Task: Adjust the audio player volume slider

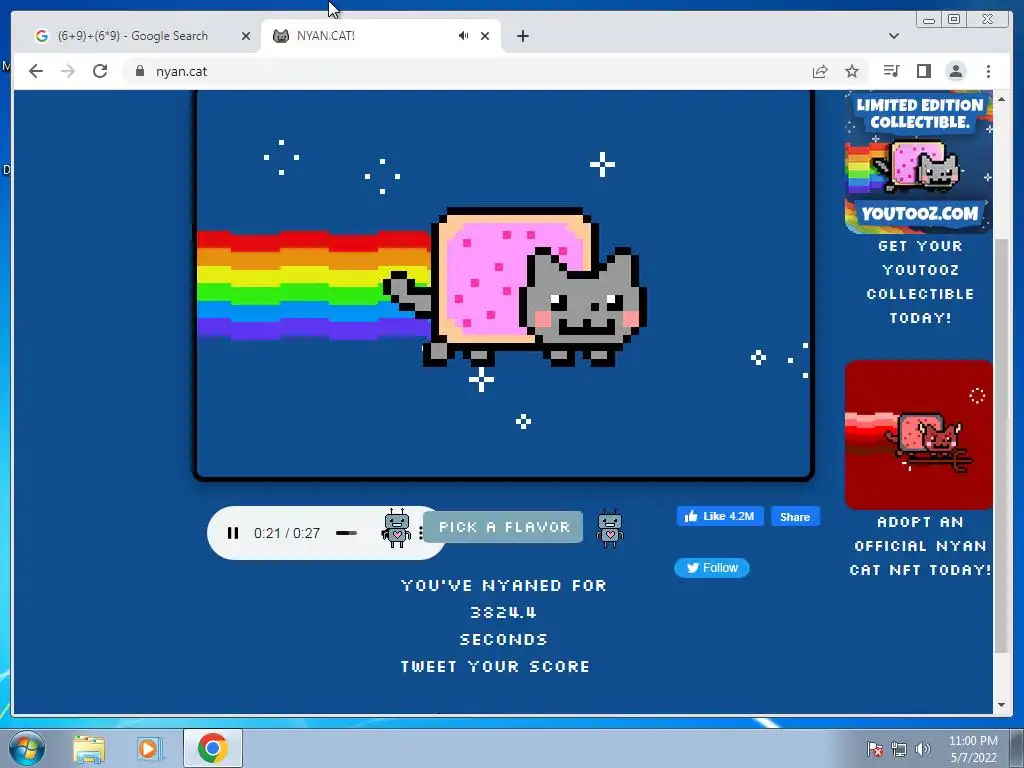Action: (x=346, y=533)
